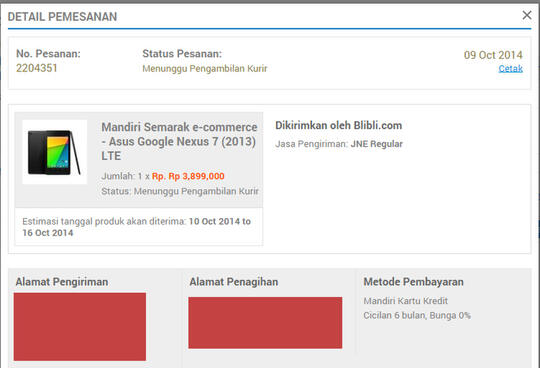The height and width of the screenshot is (368, 540).
Task: Click the Asus Google Nexus 7 product title
Action: tap(179, 141)
